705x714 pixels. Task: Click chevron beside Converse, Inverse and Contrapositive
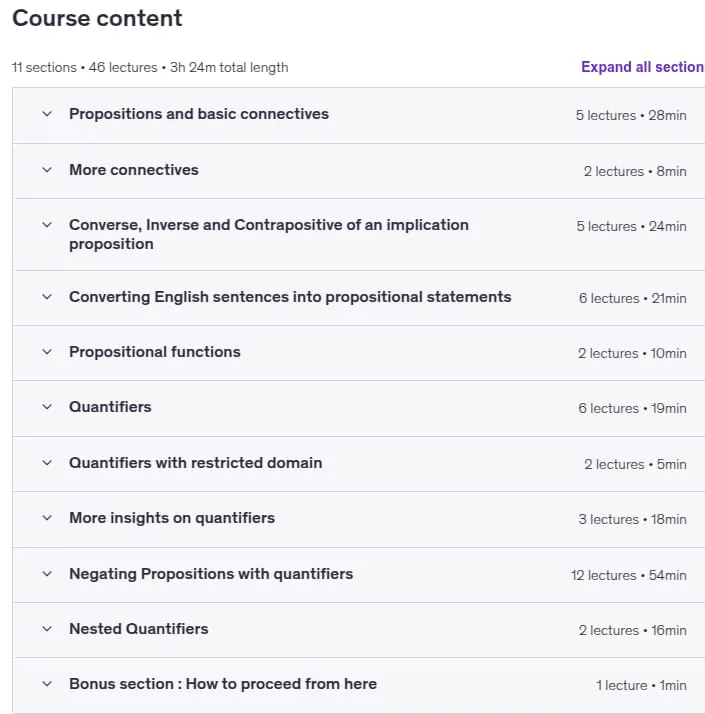pos(47,225)
